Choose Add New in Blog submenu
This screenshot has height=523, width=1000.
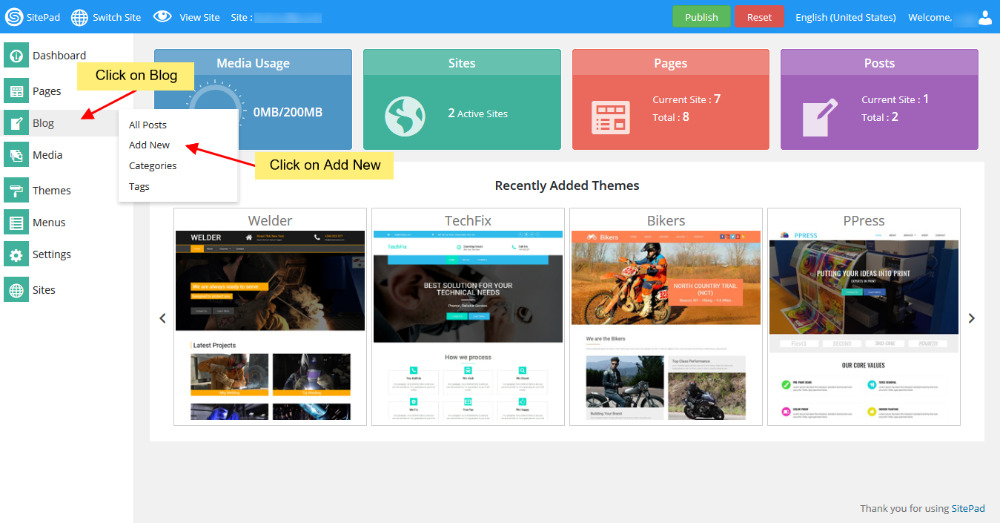click(149, 145)
